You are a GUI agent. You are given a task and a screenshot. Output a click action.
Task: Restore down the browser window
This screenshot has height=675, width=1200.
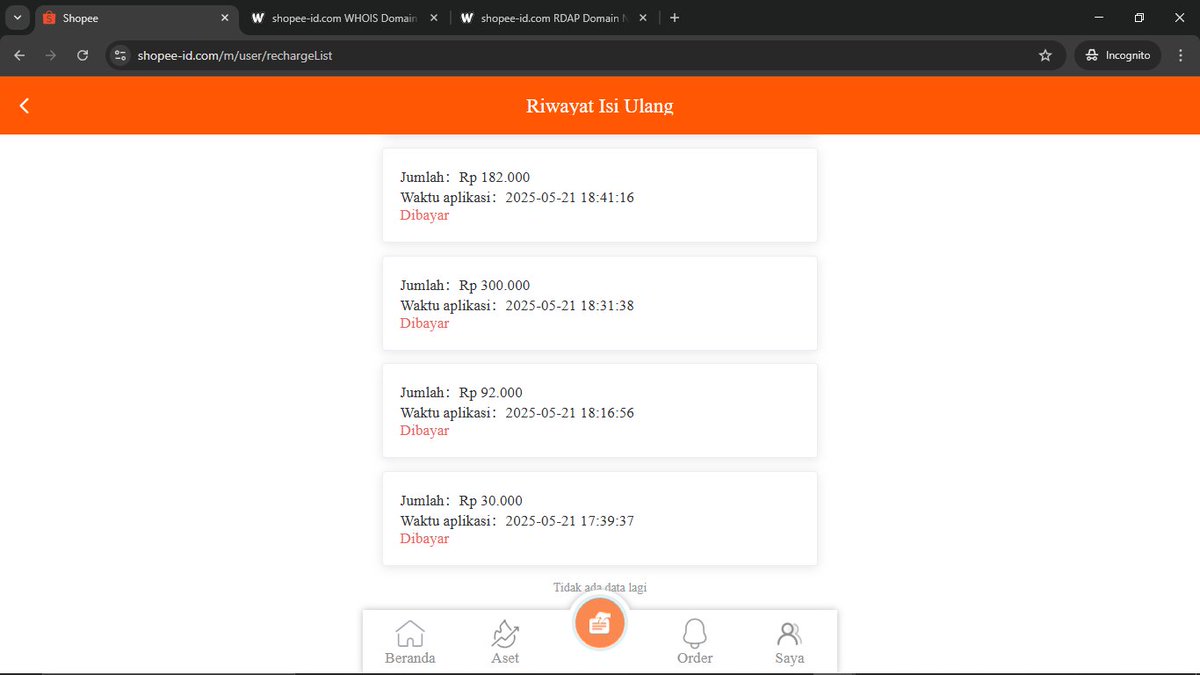point(1139,18)
